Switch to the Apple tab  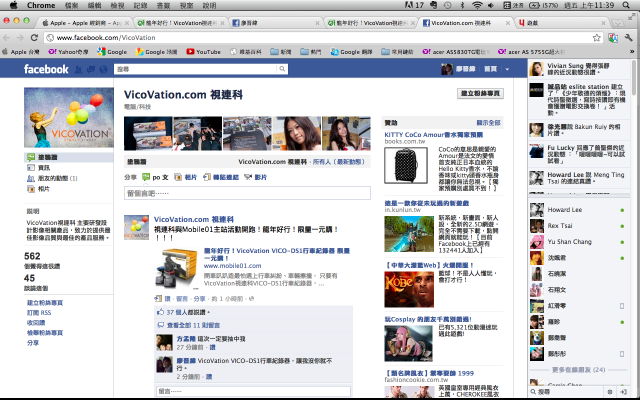coord(84,23)
